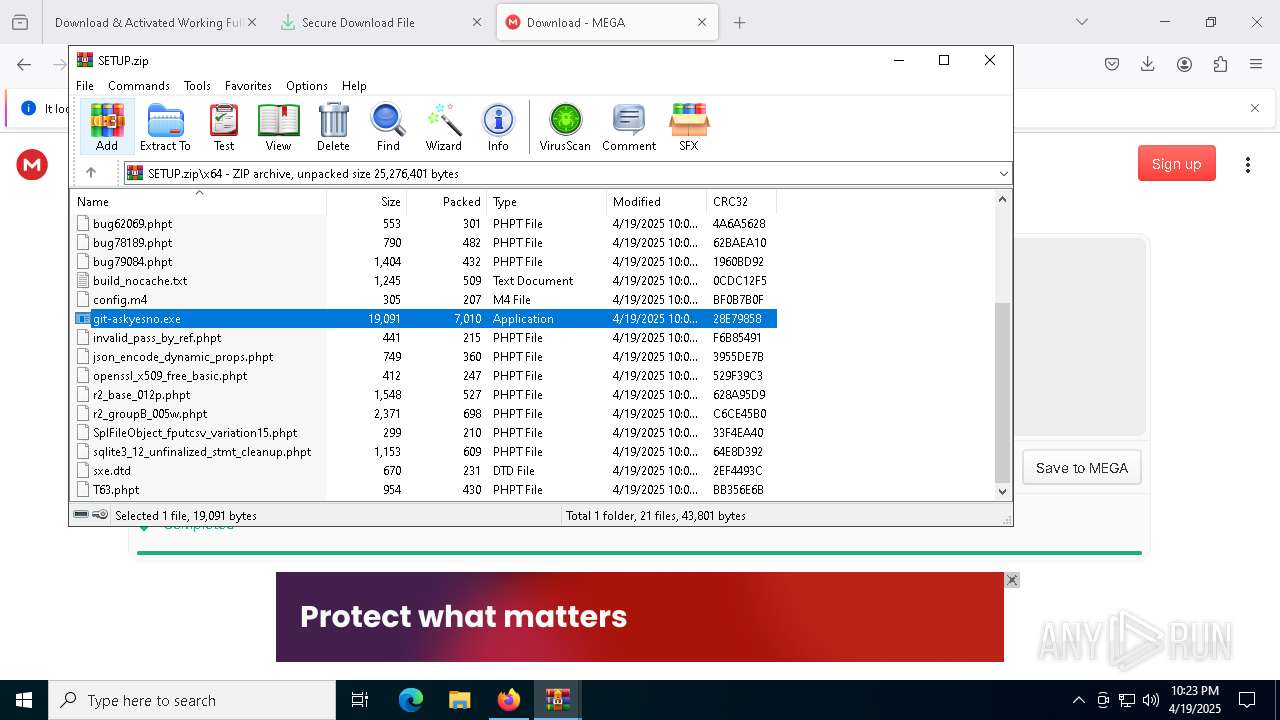The height and width of the screenshot is (720, 1280).
Task: Sort files by Size column header
Action: click(366, 201)
